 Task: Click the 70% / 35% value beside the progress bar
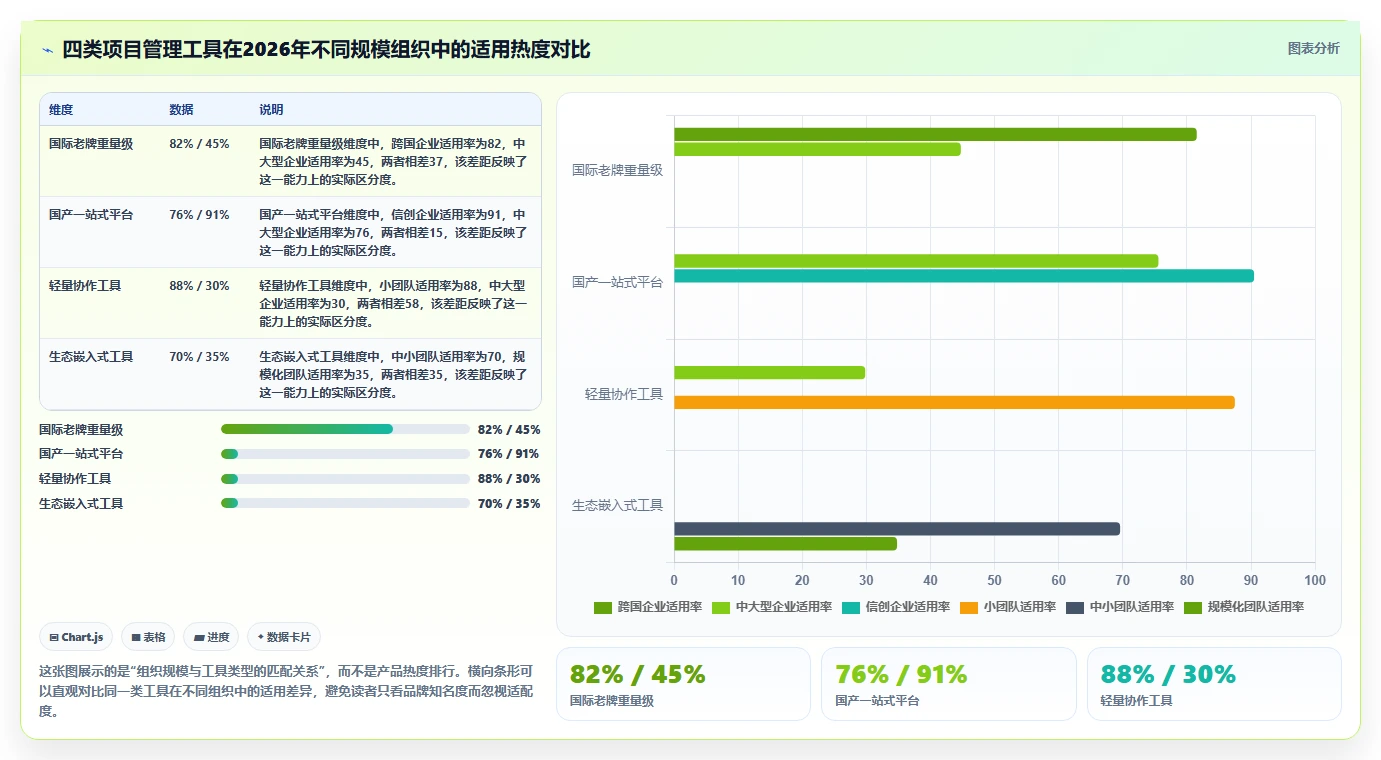coord(509,504)
